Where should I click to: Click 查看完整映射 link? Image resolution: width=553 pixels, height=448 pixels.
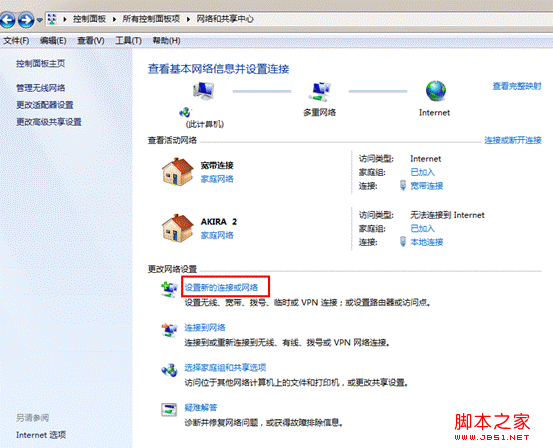tap(517, 86)
